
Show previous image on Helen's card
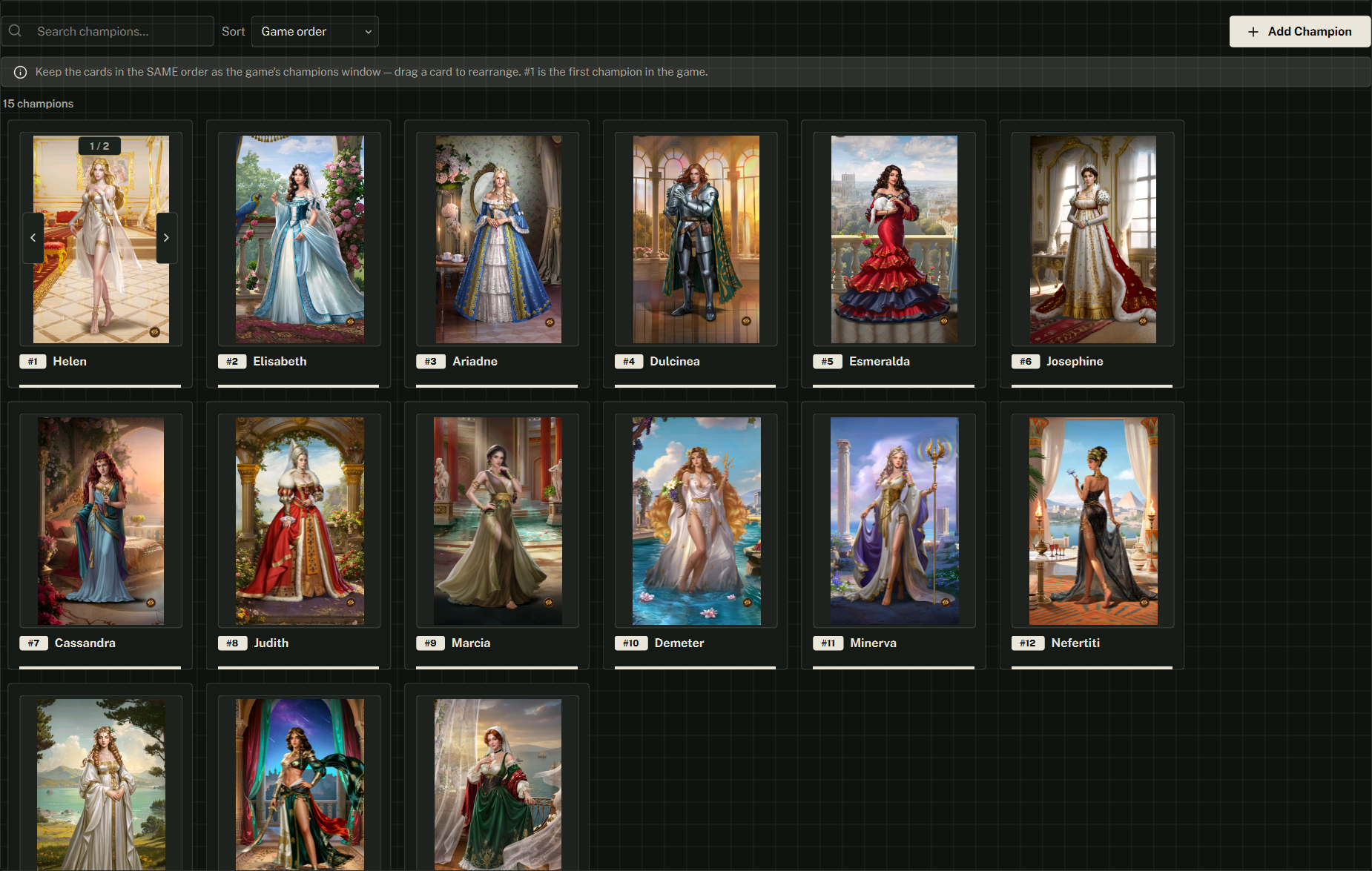[33, 238]
